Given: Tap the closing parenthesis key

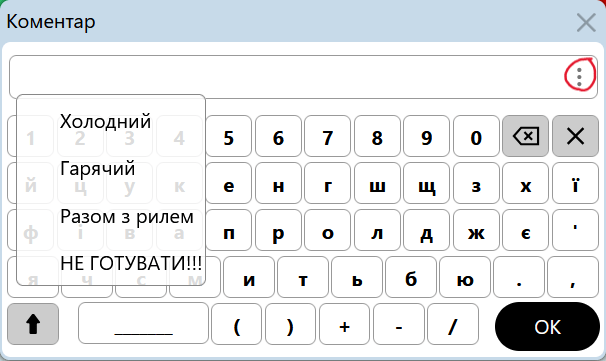Looking at the screenshot, I should click(x=290, y=324).
